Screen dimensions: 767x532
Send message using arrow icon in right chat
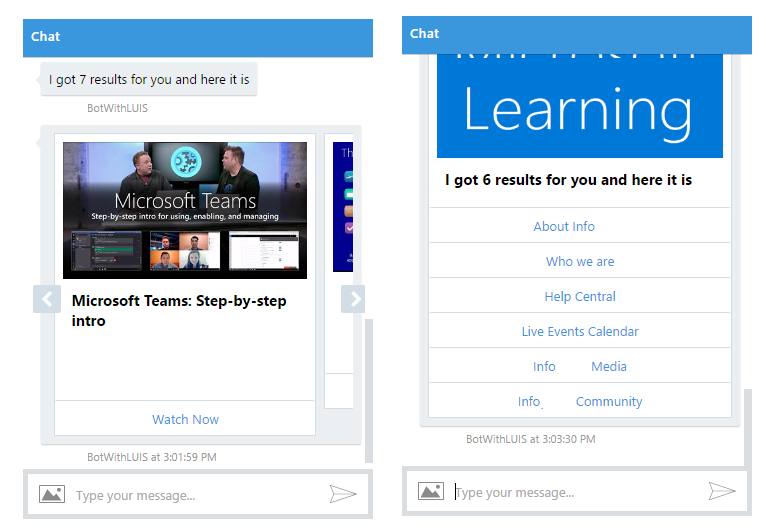(722, 491)
